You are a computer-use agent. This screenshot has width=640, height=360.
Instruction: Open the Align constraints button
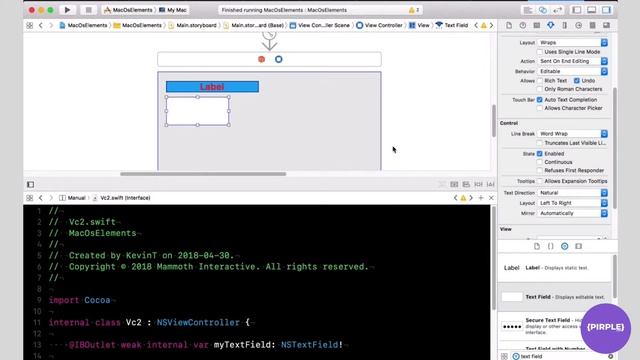(x=466, y=184)
